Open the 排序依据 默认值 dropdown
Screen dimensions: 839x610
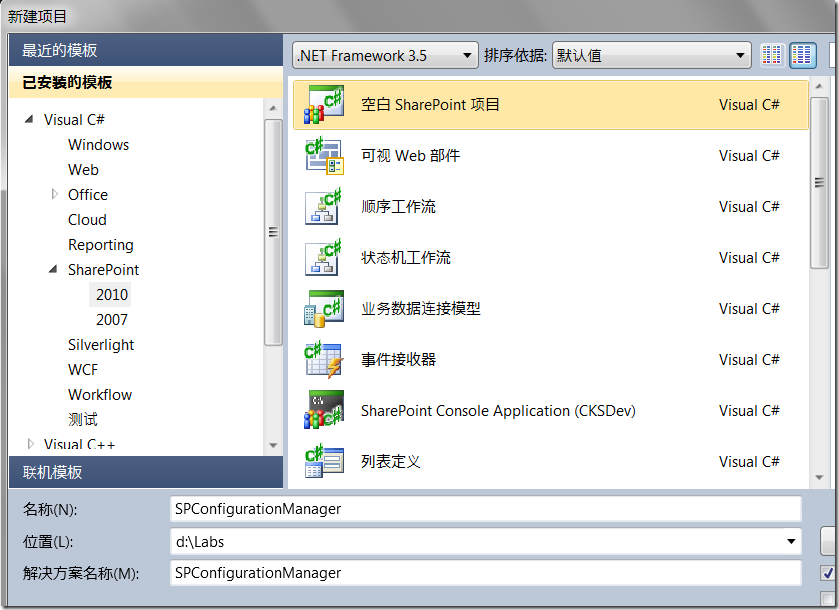point(651,55)
